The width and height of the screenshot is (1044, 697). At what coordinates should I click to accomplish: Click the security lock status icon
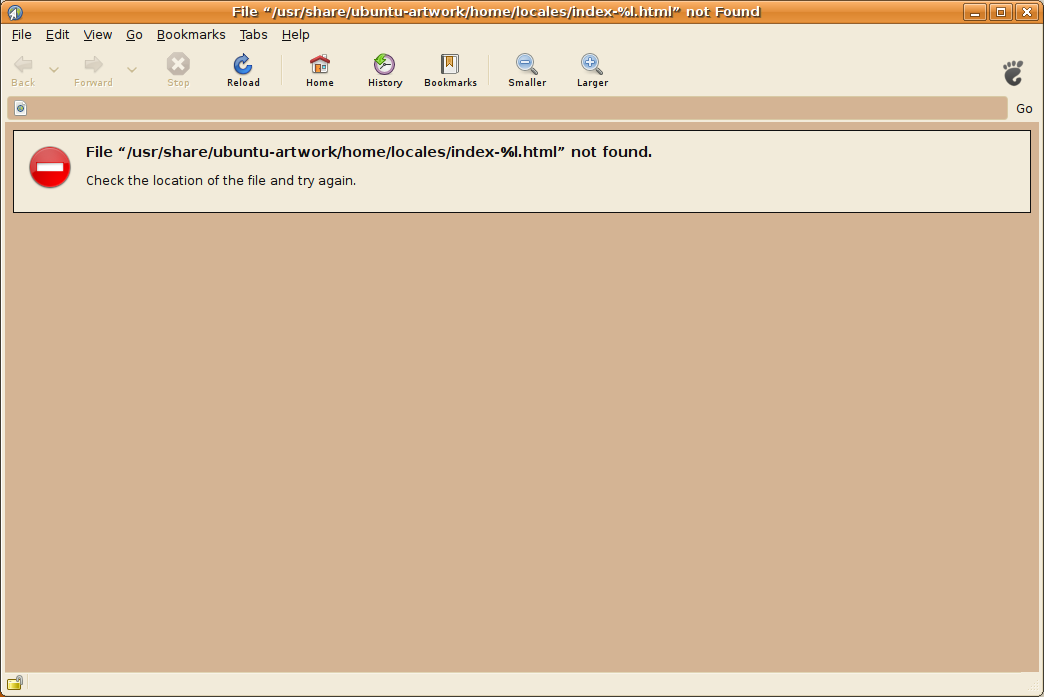(15, 683)
